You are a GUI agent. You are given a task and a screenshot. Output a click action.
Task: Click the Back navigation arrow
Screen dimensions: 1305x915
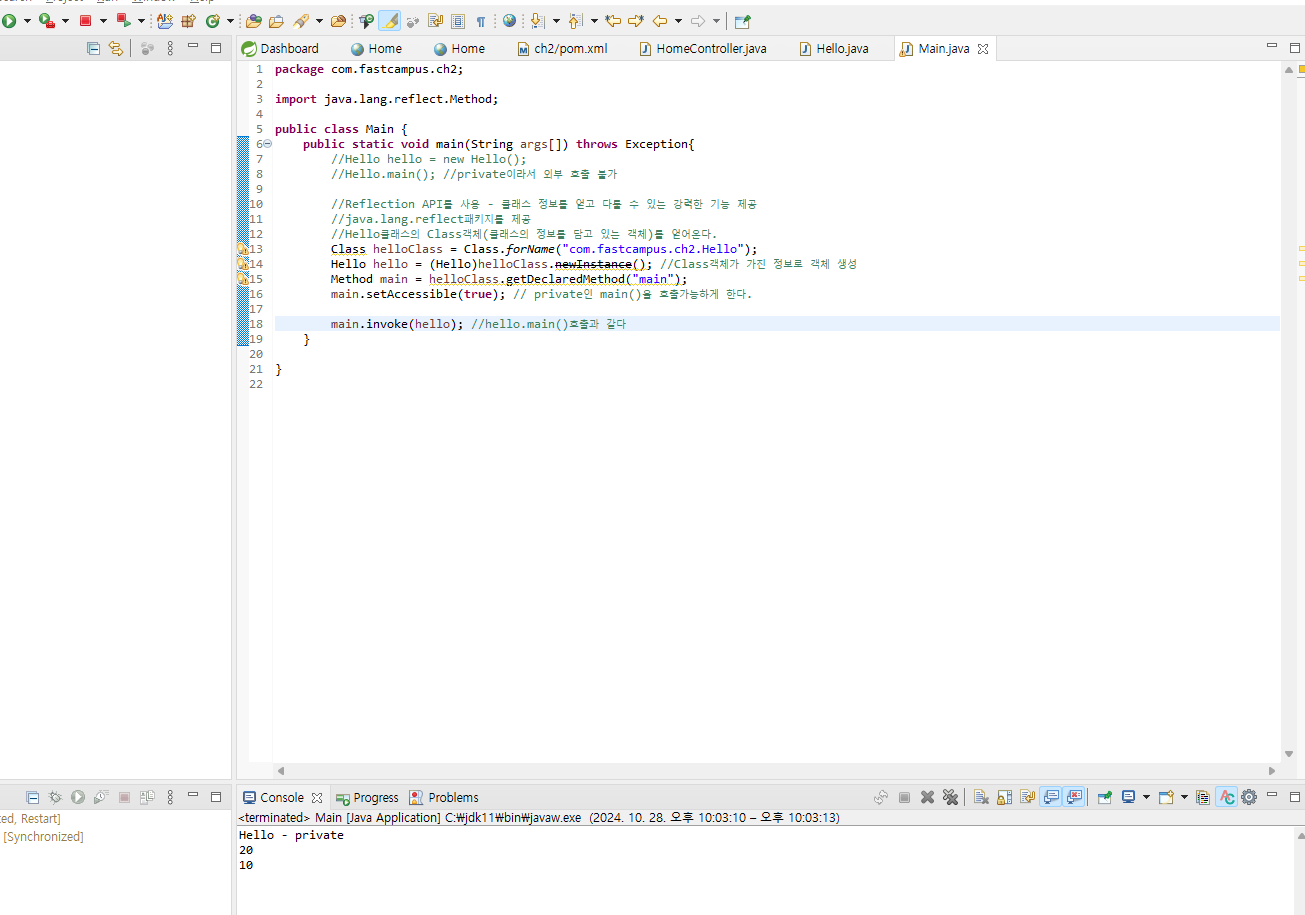coord(659,20)
